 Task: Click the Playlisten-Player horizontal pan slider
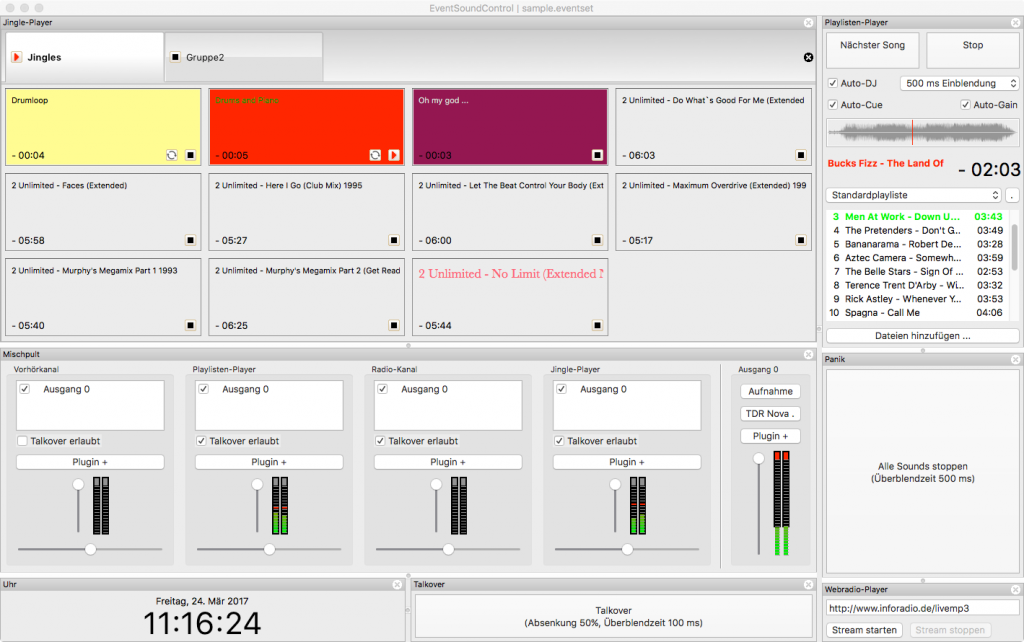tap(269, 549)
